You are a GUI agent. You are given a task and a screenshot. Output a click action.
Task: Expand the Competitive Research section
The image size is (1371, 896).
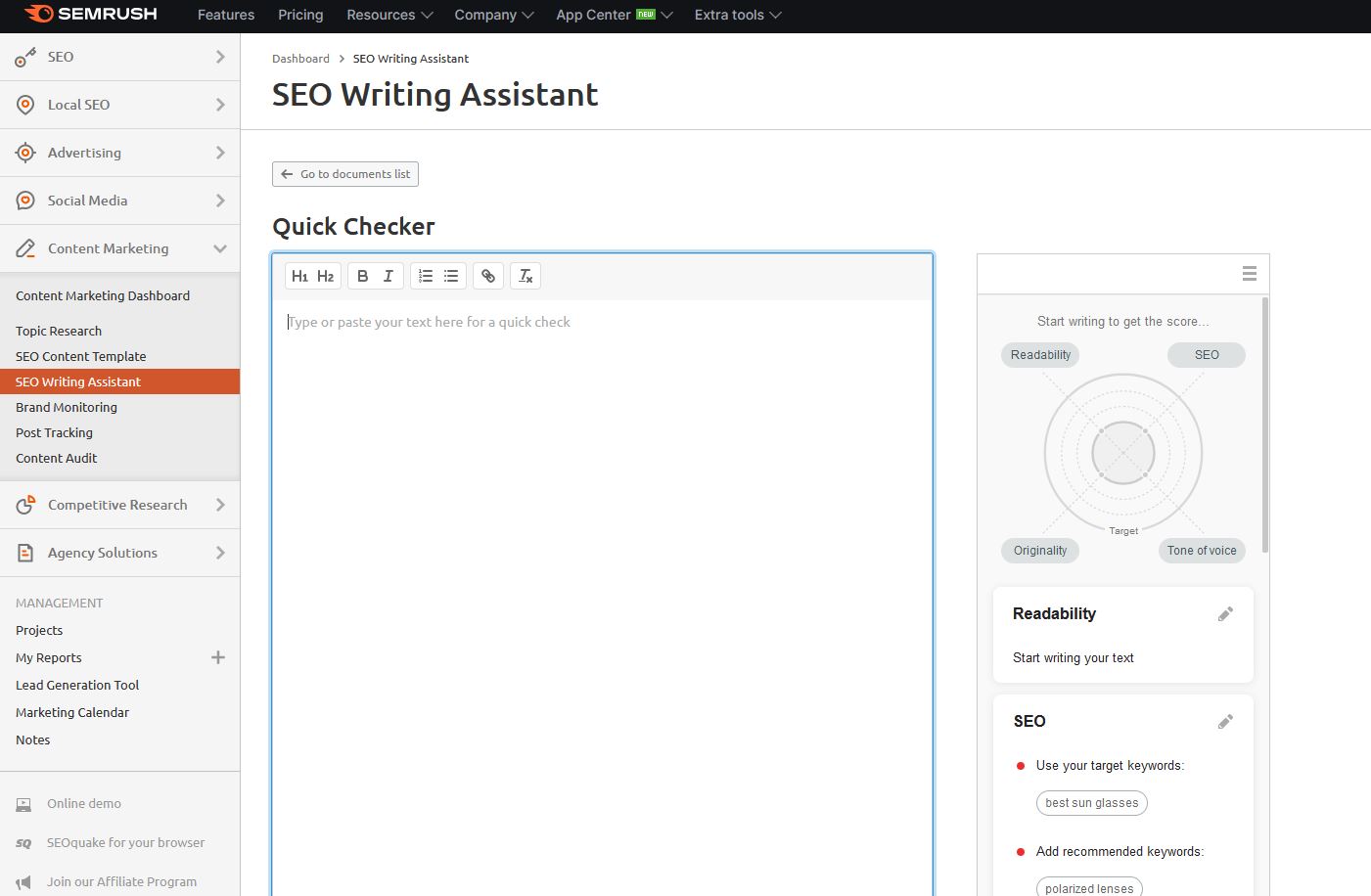point(220,505)
